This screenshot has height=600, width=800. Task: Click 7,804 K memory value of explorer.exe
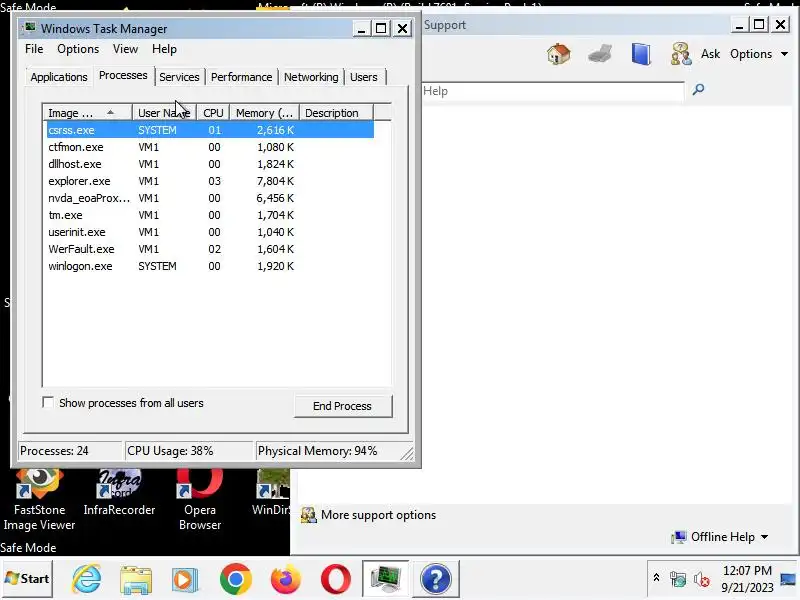pos(275,181)
